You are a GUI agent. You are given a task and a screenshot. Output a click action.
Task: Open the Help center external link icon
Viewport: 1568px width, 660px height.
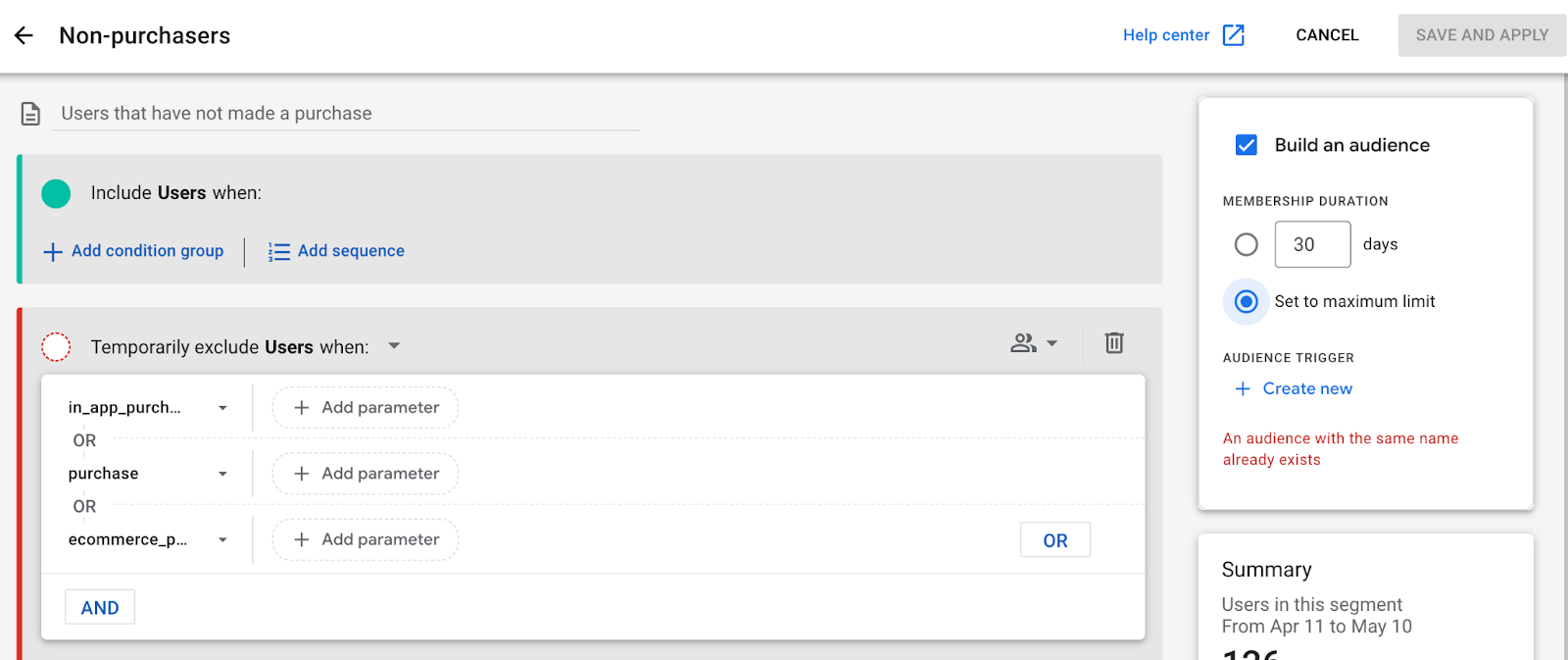tap(1234, 35)
